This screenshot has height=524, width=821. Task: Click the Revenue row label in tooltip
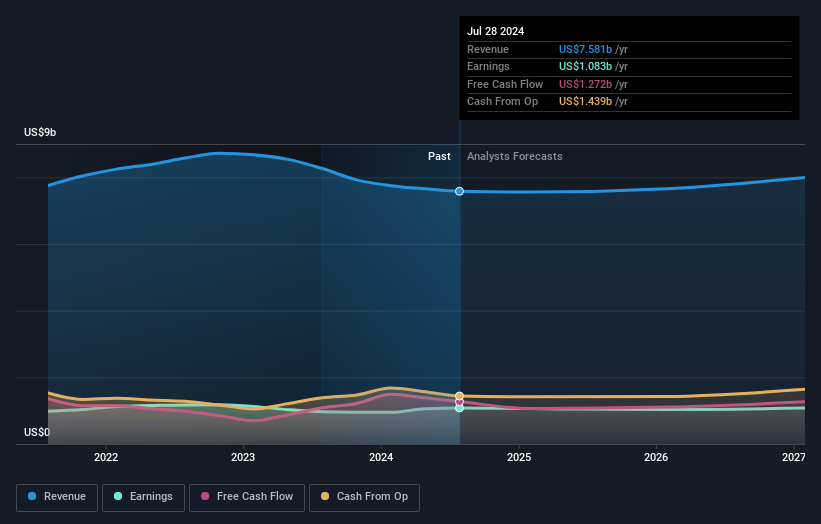(x=488, y=49)
